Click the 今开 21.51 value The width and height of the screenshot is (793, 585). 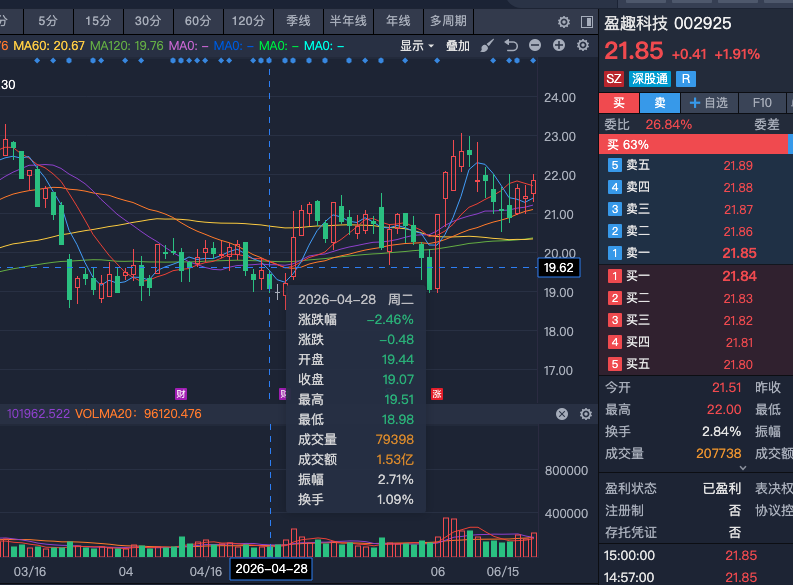[727, 388]
